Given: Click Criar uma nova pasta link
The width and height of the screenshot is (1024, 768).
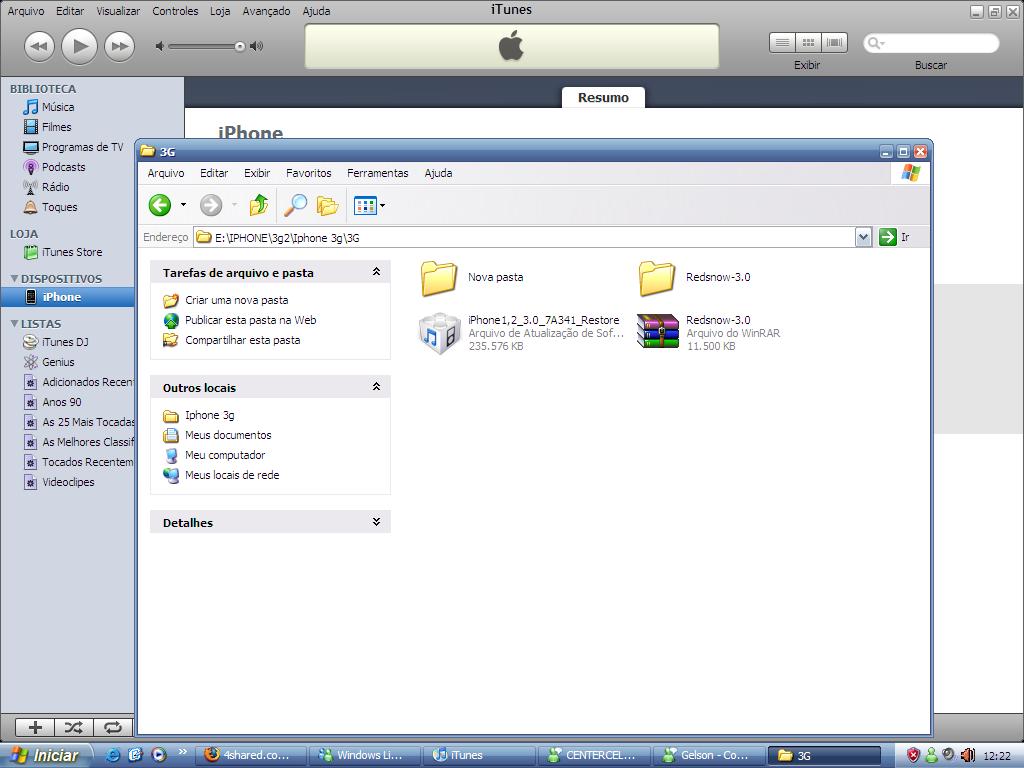Looking at the screenshot, I should (x=236, y=300).
